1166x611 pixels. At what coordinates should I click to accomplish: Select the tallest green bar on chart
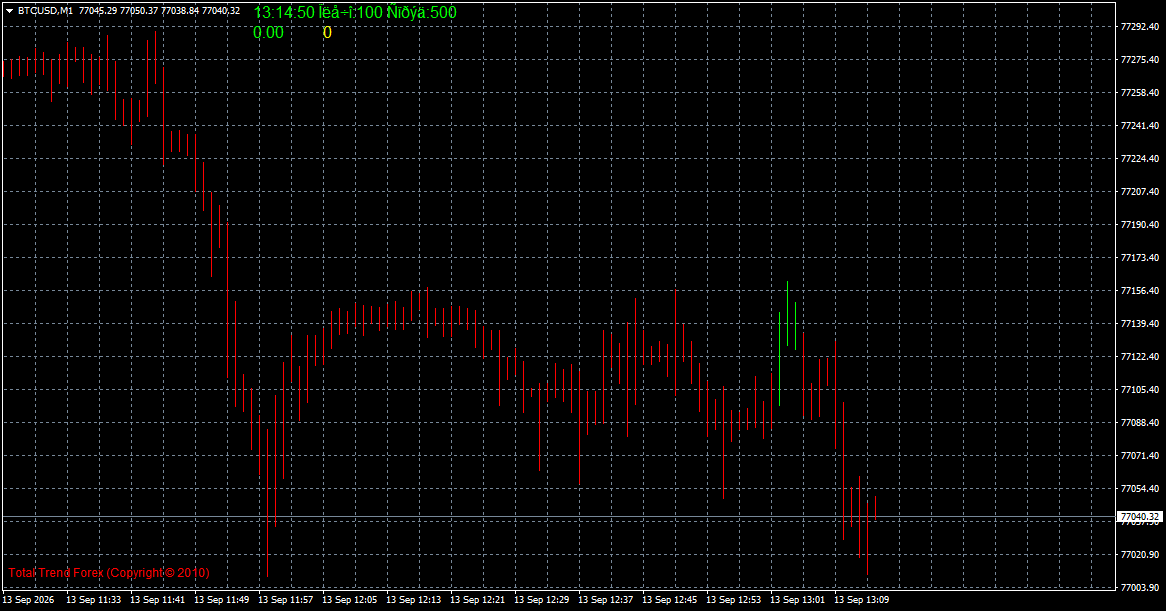coord(787,314)
